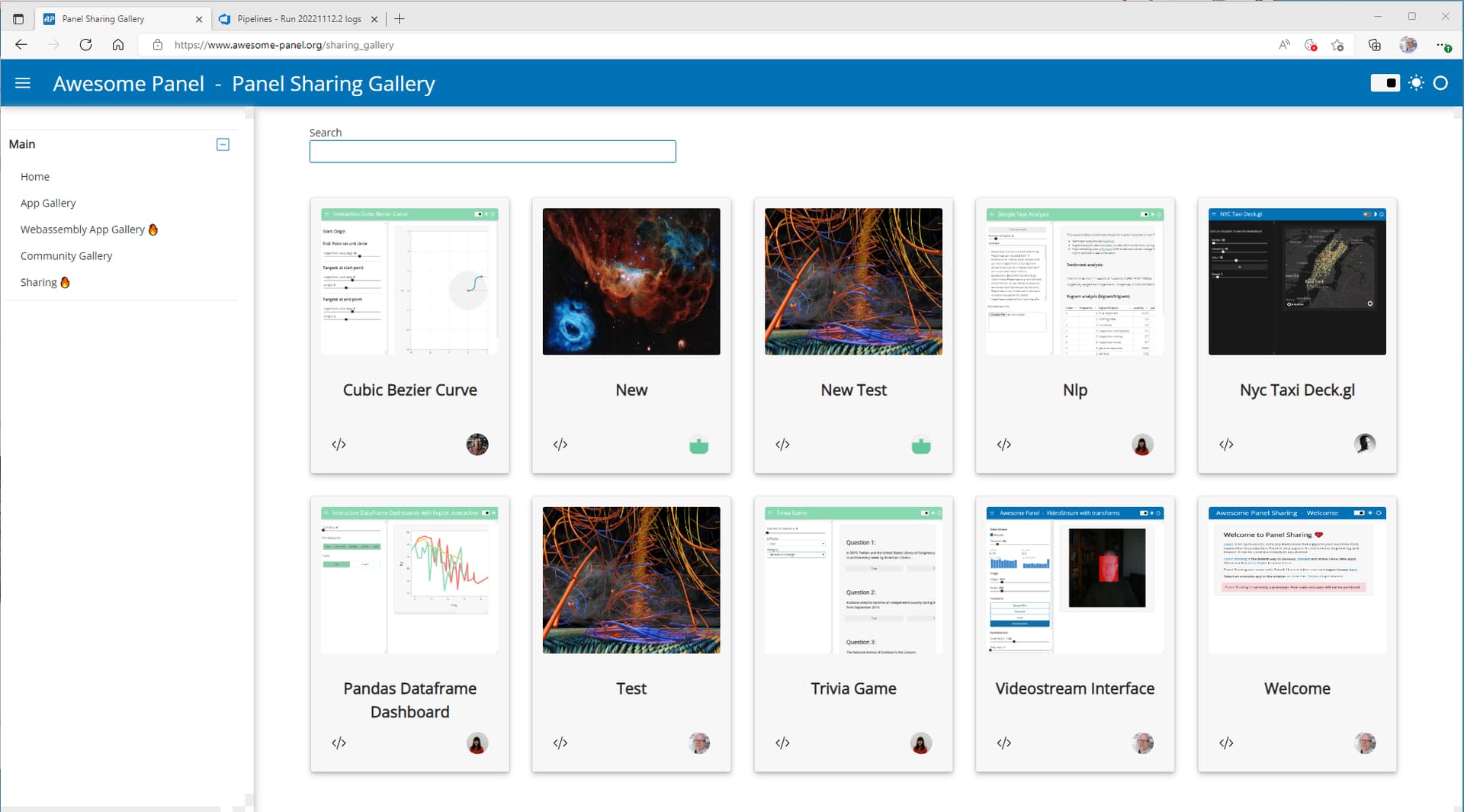Toggle the dark theme switch in header

[1385, 83]
